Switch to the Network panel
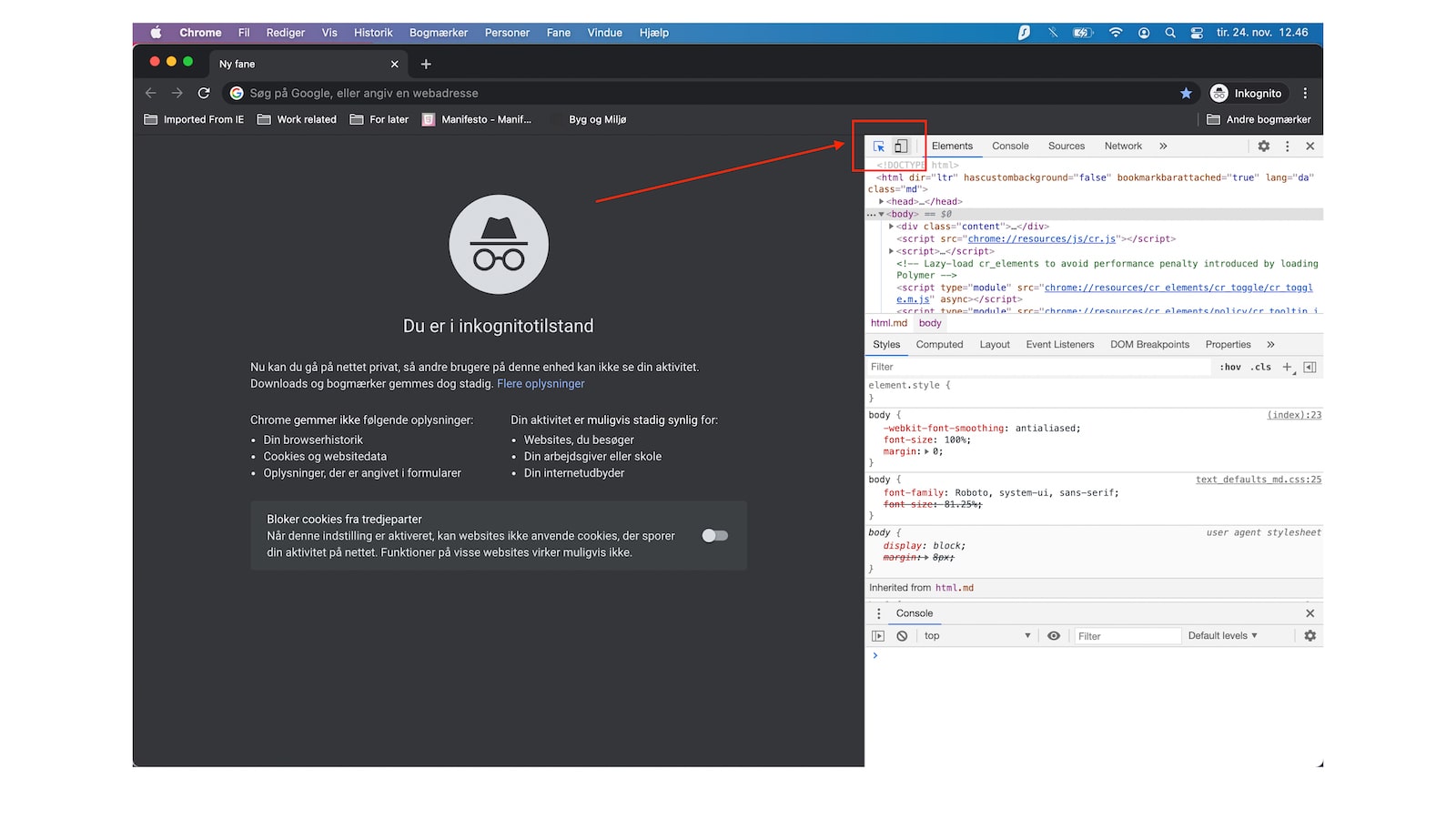 (x=1122, y=146)
